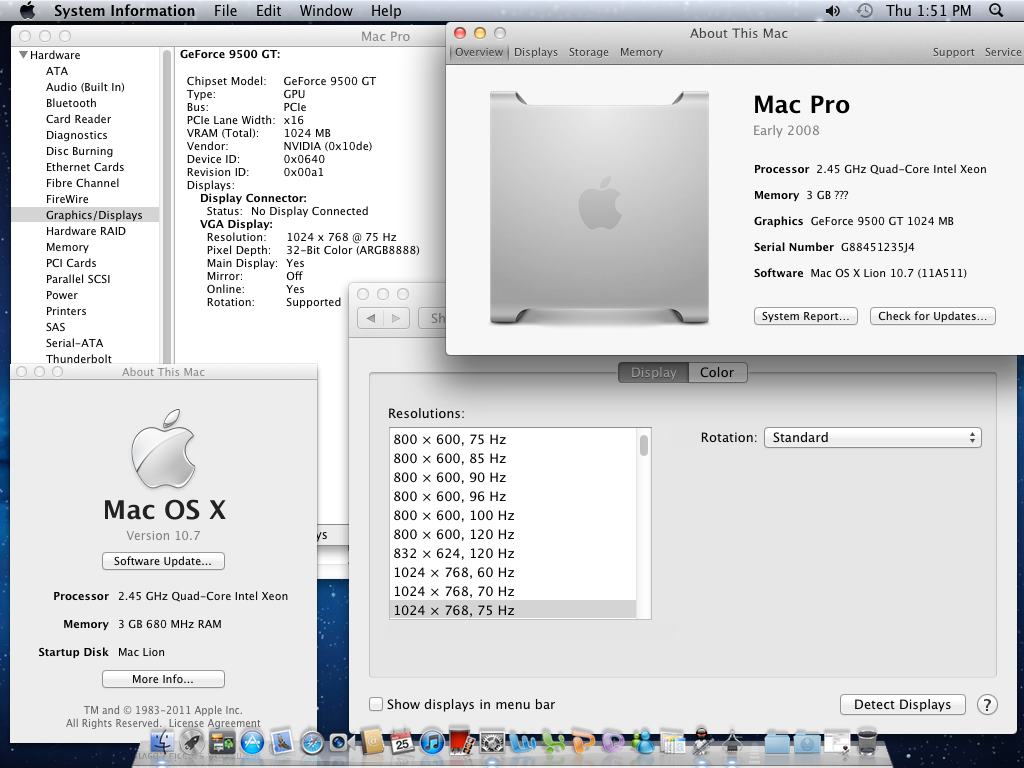1024x768 pixels.
Task: Open Microsoft Messenger in the Dock
Action: [x=642, y=743]
